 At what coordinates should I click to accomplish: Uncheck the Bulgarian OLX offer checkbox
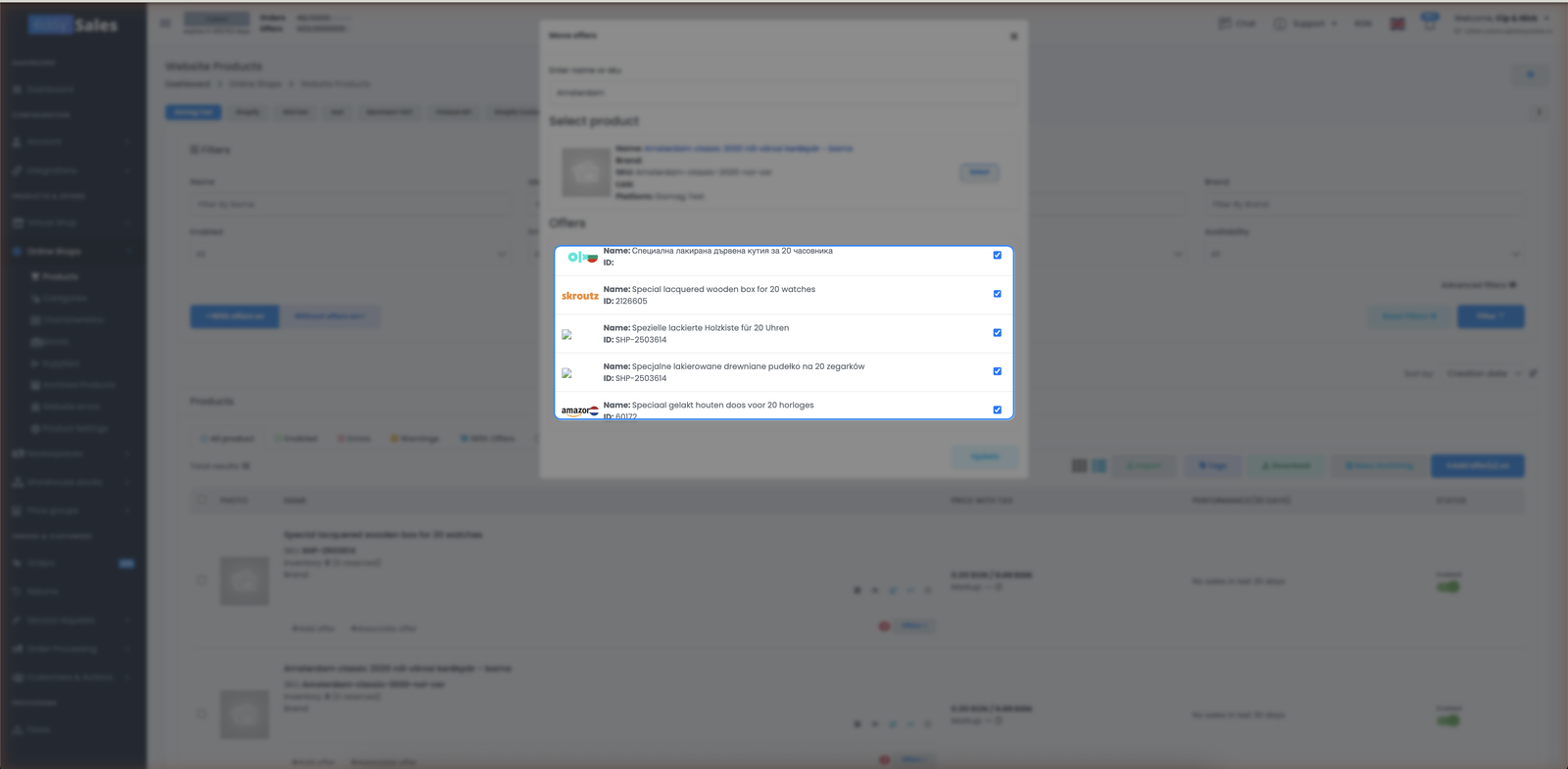[998, 255]
